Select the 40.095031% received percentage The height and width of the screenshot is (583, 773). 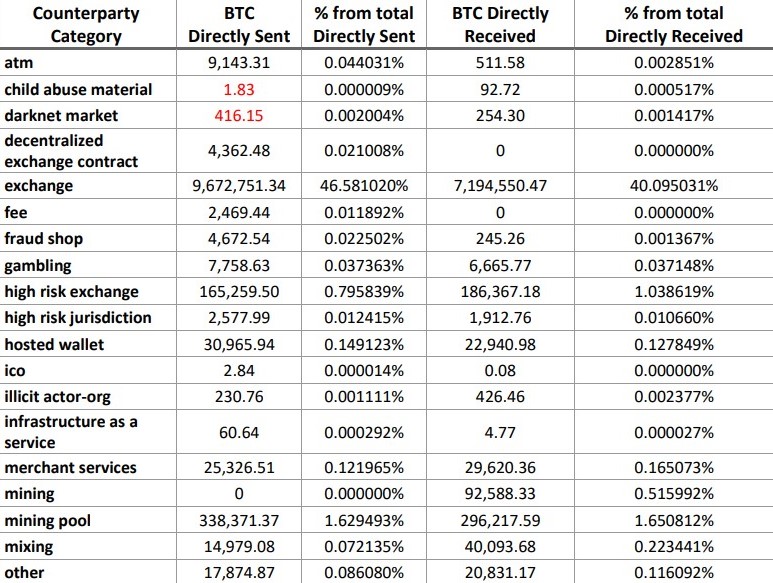coord(674,186)
